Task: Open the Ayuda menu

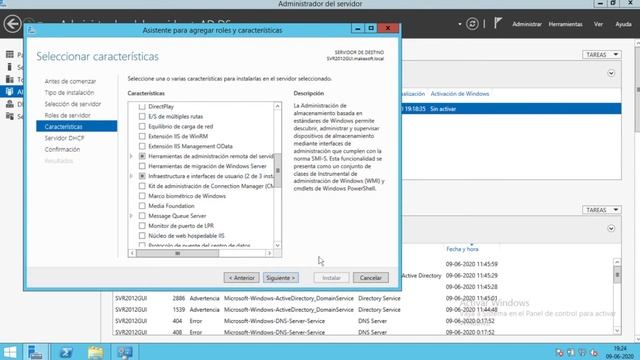Action: pos(623,24)
